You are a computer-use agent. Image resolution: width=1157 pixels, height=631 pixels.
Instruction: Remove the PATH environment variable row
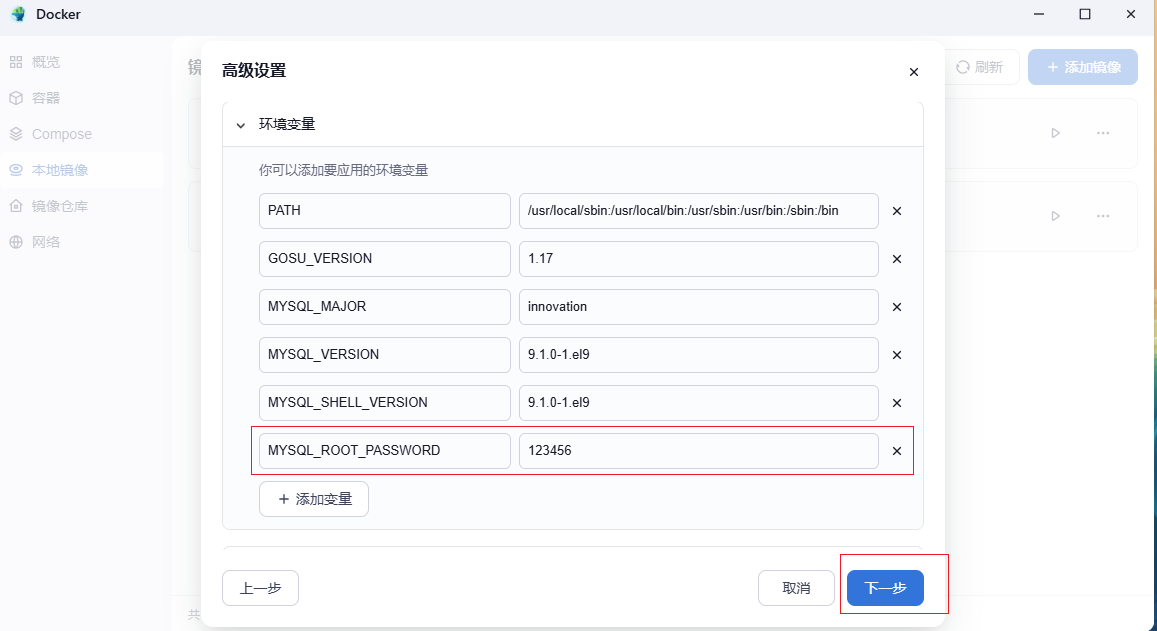pyautogui.click(x=897, y=211)
